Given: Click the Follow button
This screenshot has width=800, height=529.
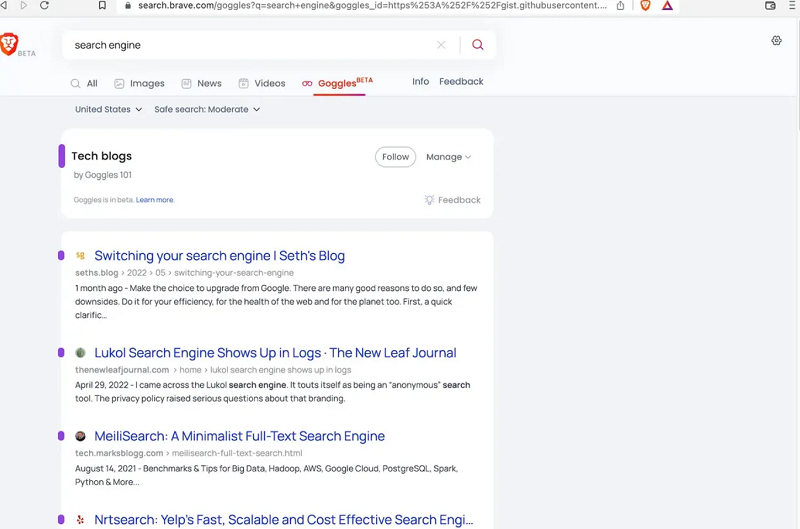Looking at the screenshot, I should tap(395, 157).
